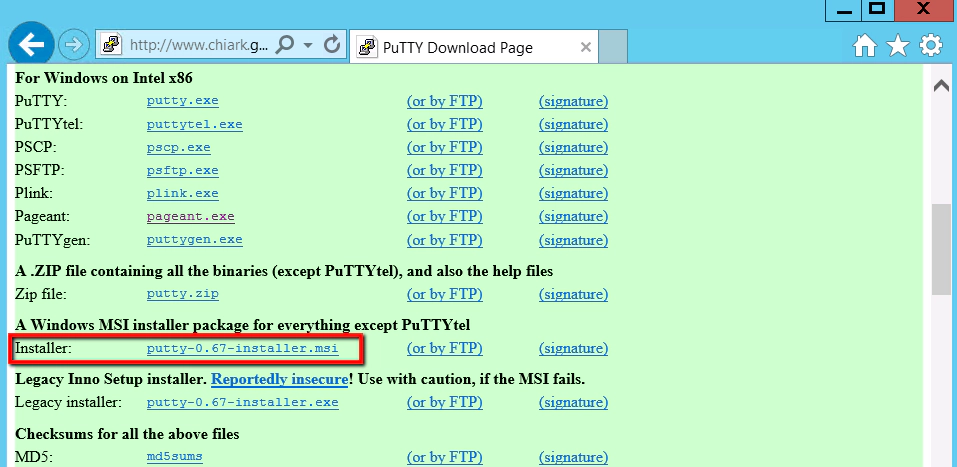Download puttygen.exe
The width and height of the screenshot is (957, 467).
point(194,239)
